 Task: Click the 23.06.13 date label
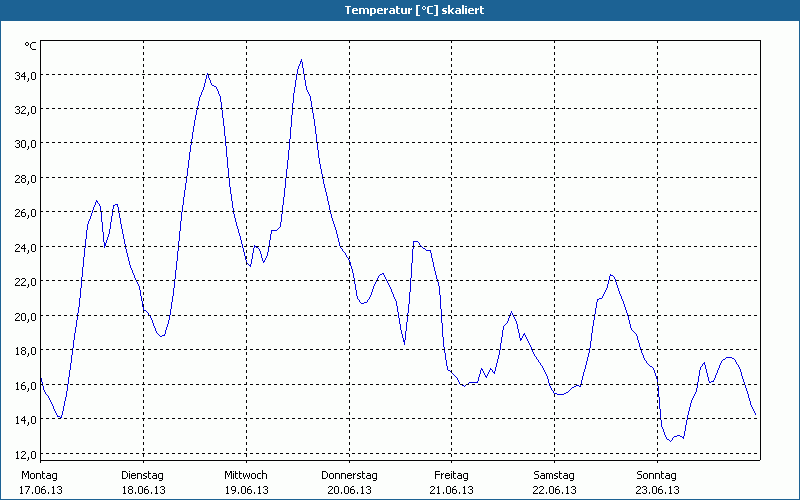[x=657, y=490]
